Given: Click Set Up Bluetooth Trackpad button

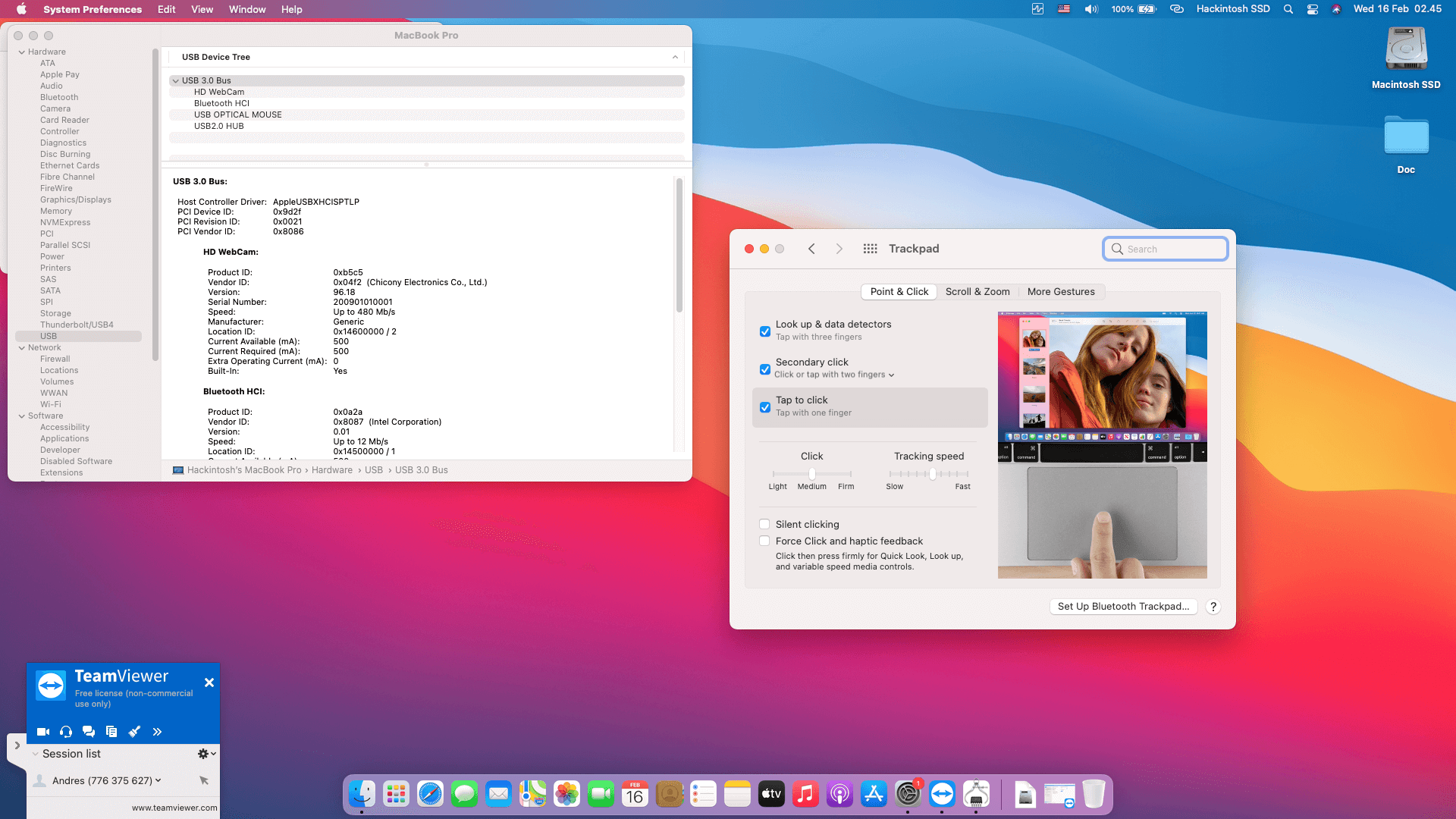Looking at the screenshot, I should [x=1123, y=607].
